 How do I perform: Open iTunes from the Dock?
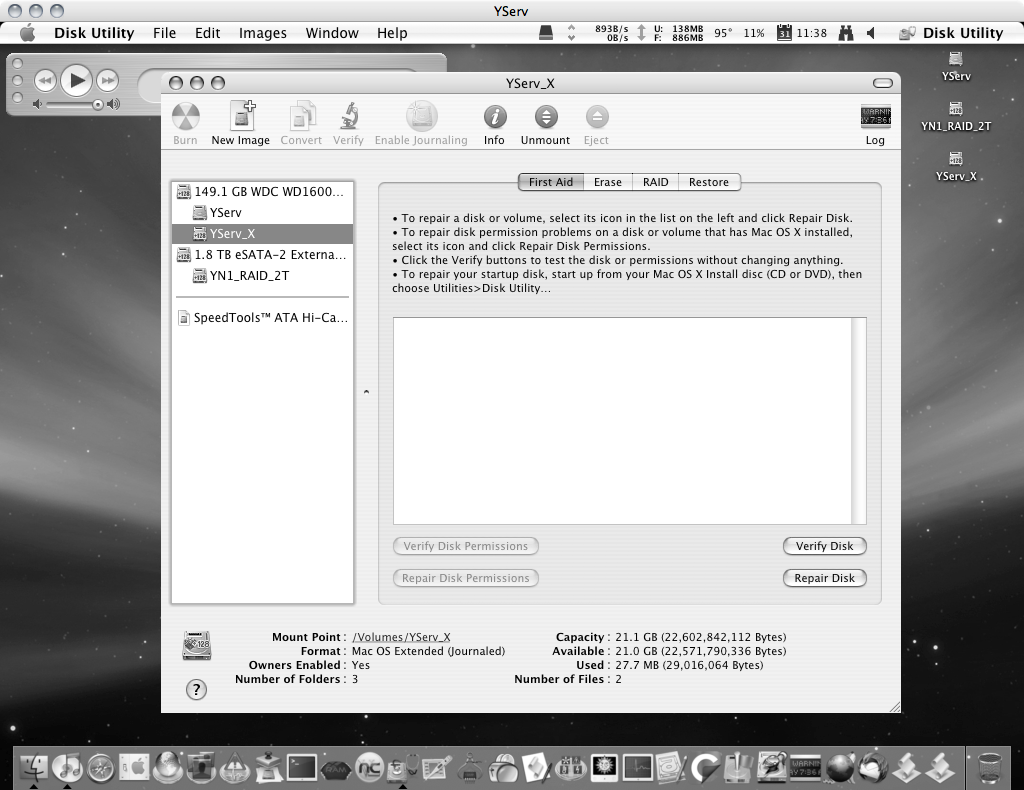pos(67,766)
